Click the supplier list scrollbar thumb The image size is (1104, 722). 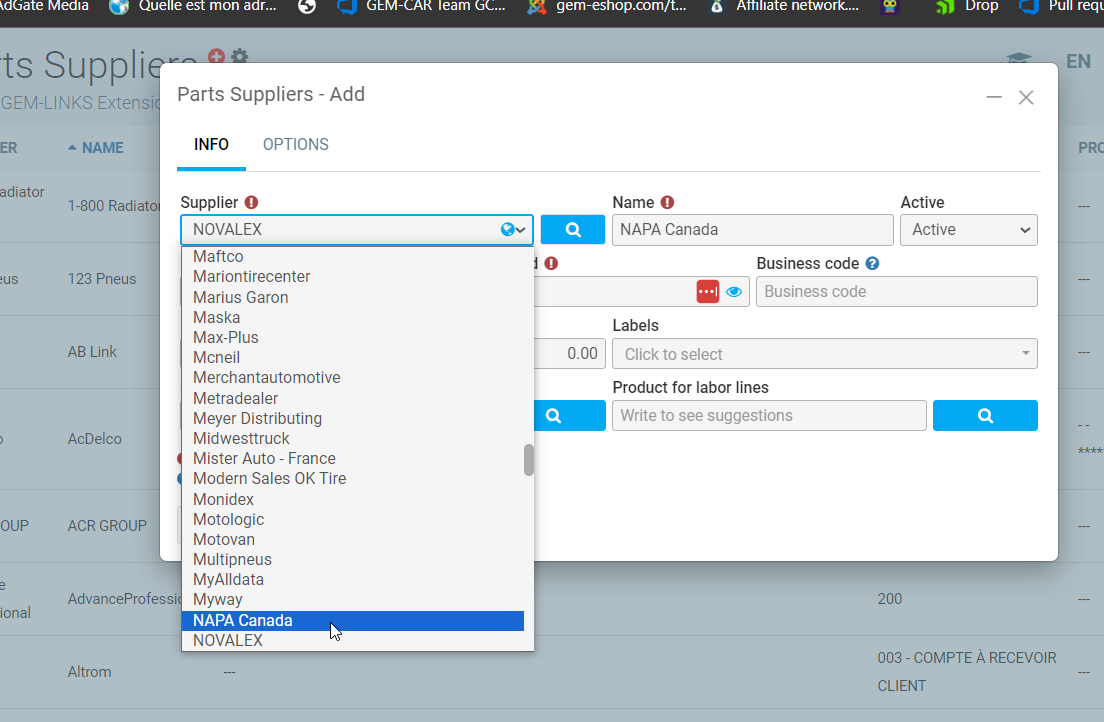[x=528, y=460]
